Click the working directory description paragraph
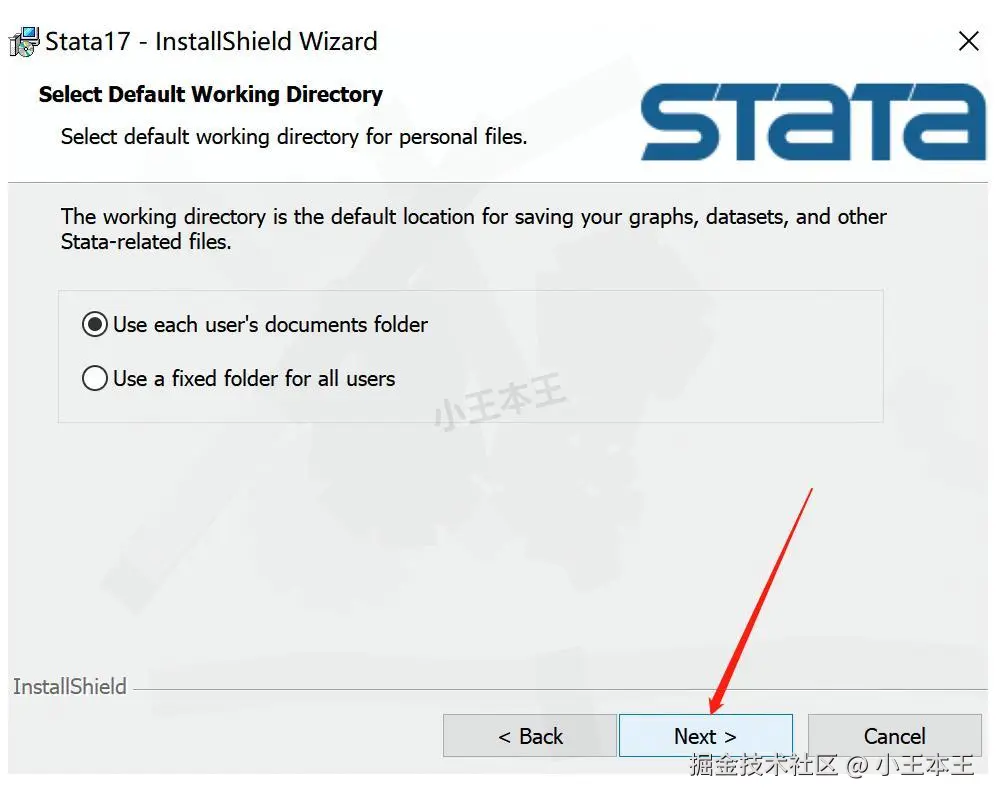997x801 pixels. [x=473, y=229]
